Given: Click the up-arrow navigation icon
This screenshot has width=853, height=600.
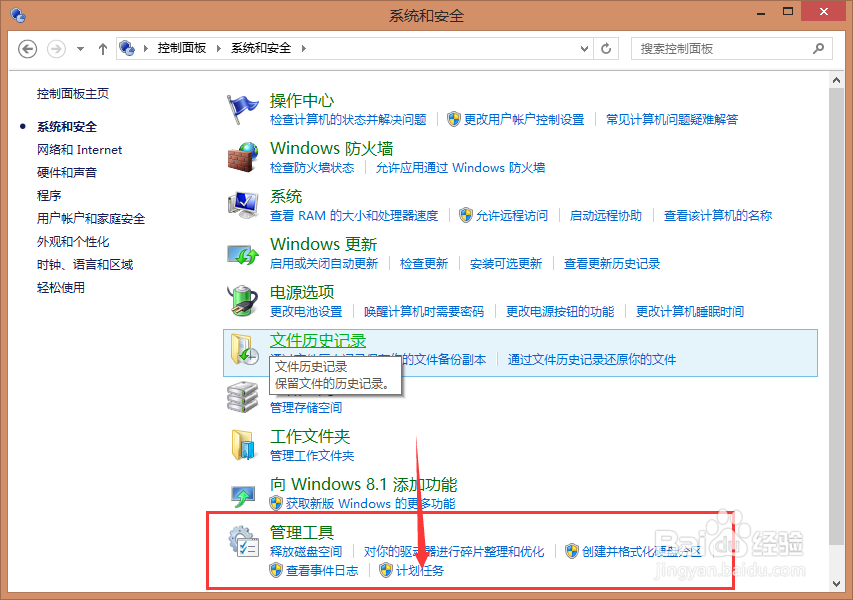Looking at the screenshot, I should pyautogui.click(x=103, y=48).
